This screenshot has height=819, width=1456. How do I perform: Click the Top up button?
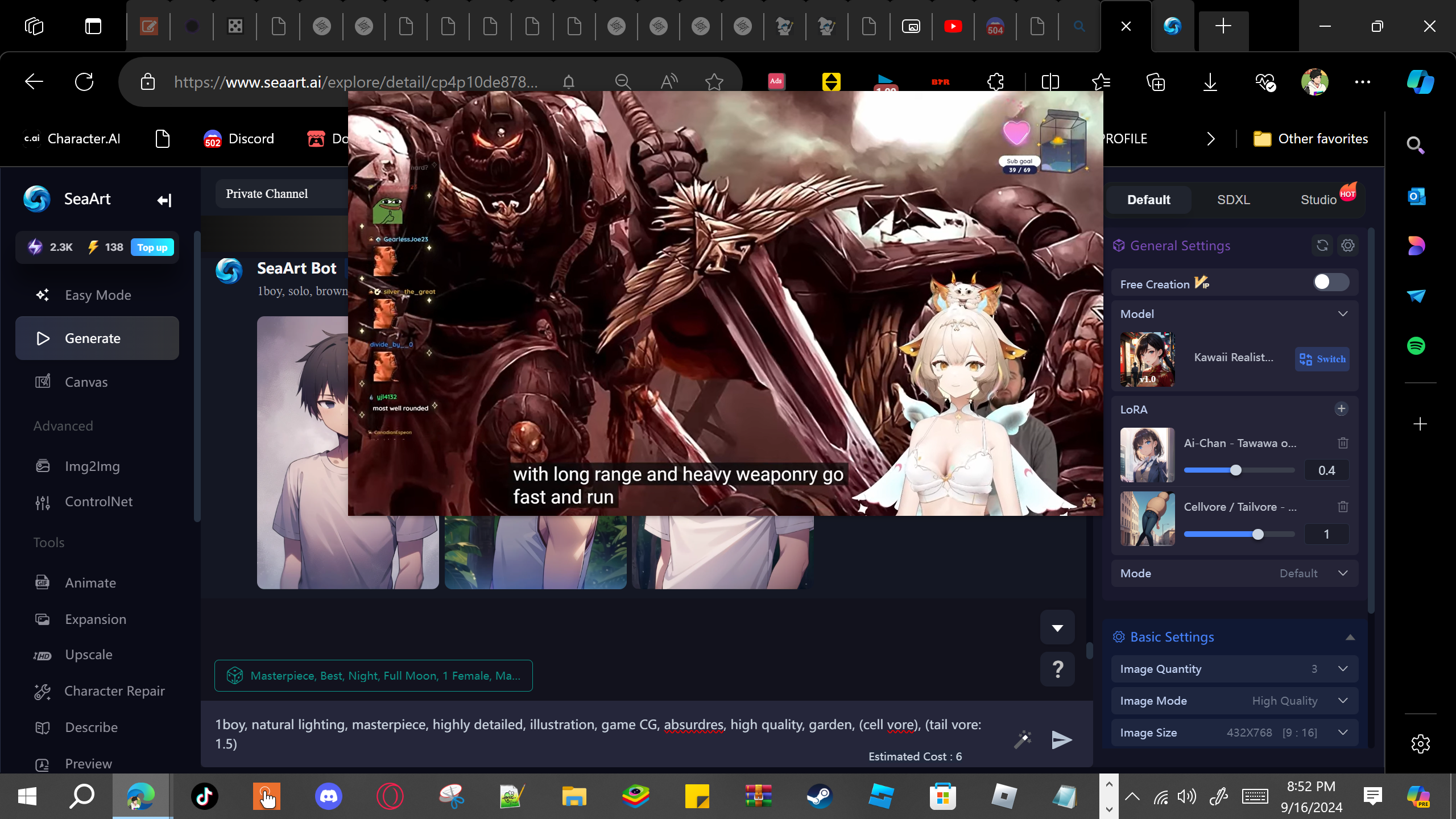click(152, 247)
